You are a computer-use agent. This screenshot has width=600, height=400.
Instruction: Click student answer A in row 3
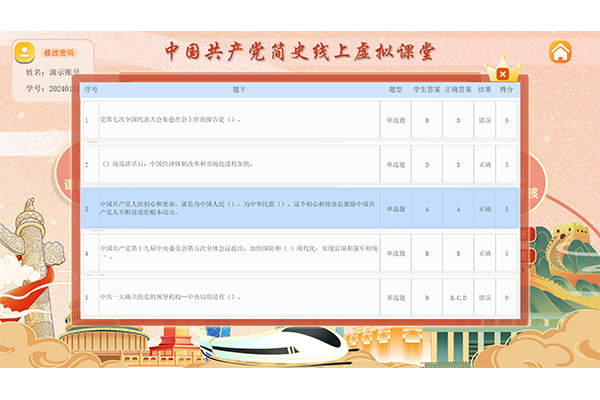click(x=427, y=209)
